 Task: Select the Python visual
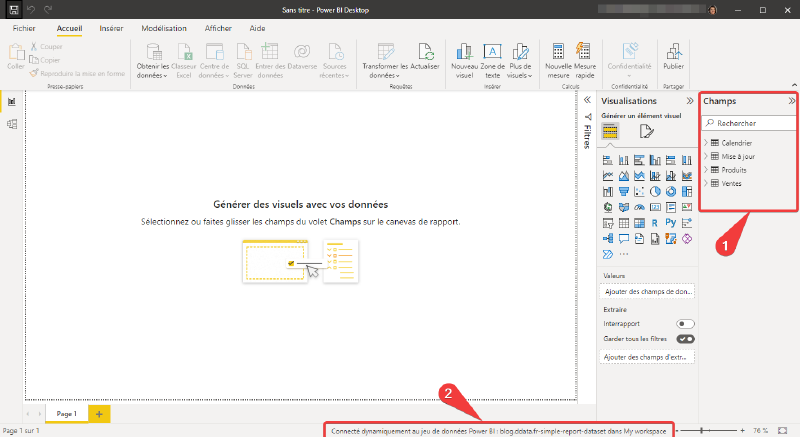click(x=671, y=223)
